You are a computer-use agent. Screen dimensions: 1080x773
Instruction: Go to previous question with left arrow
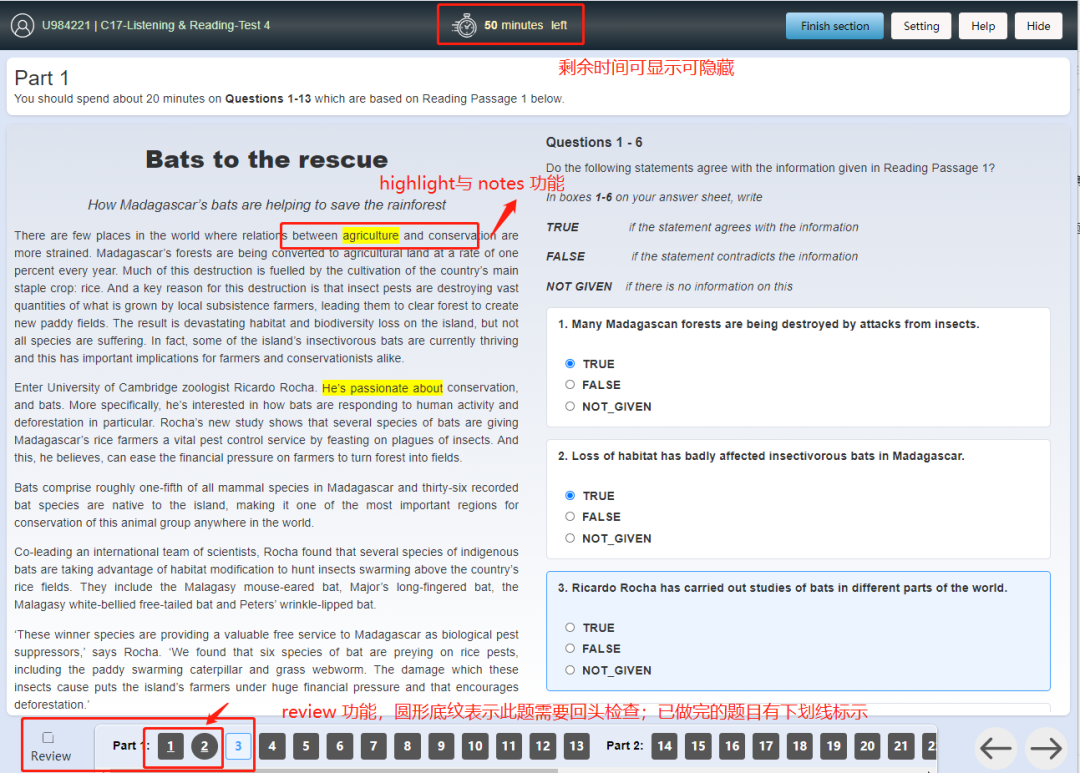[x=996, y=748]
